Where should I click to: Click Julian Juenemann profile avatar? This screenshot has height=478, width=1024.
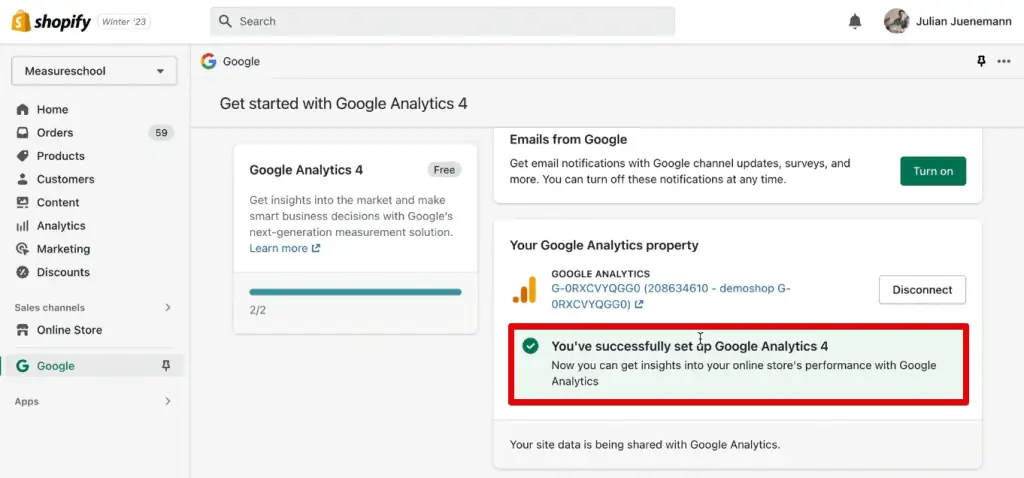(x=896, y=21)
